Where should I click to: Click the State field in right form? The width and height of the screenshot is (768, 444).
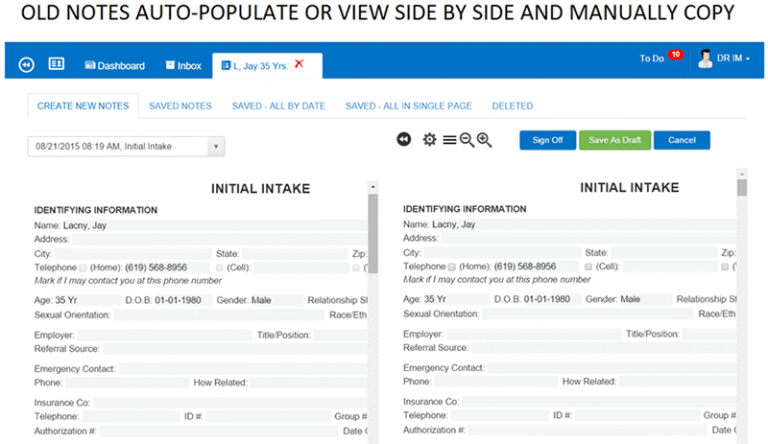coord(664,253)
